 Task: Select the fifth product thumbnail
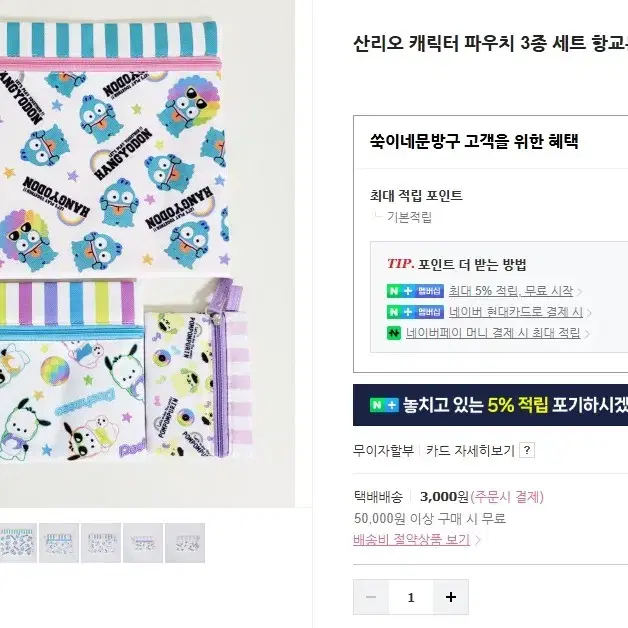tap(185, 543)
